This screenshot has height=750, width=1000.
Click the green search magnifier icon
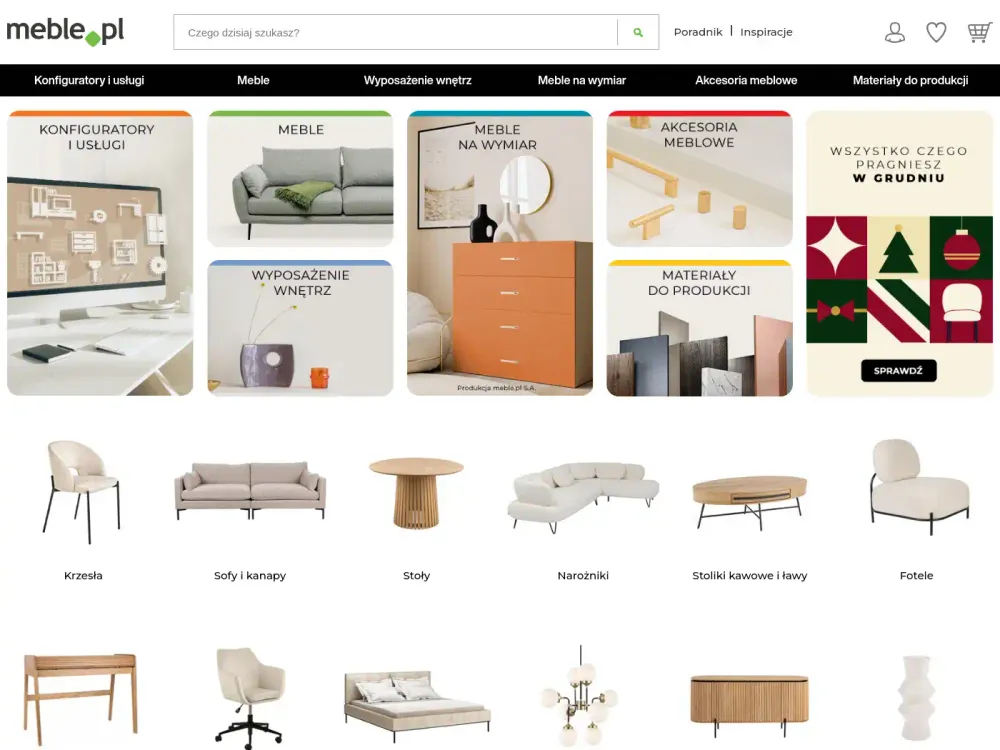point(638,33)
